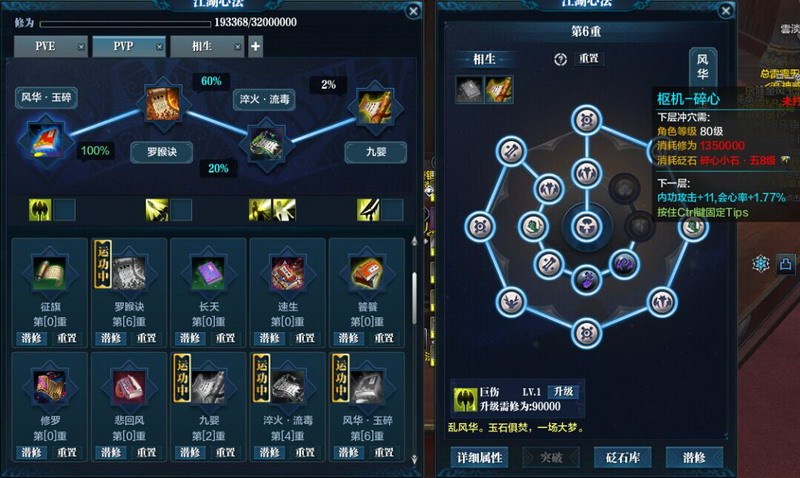Select the 巨伤 skill icon
800x478 pixels.
tap(465, 399)
